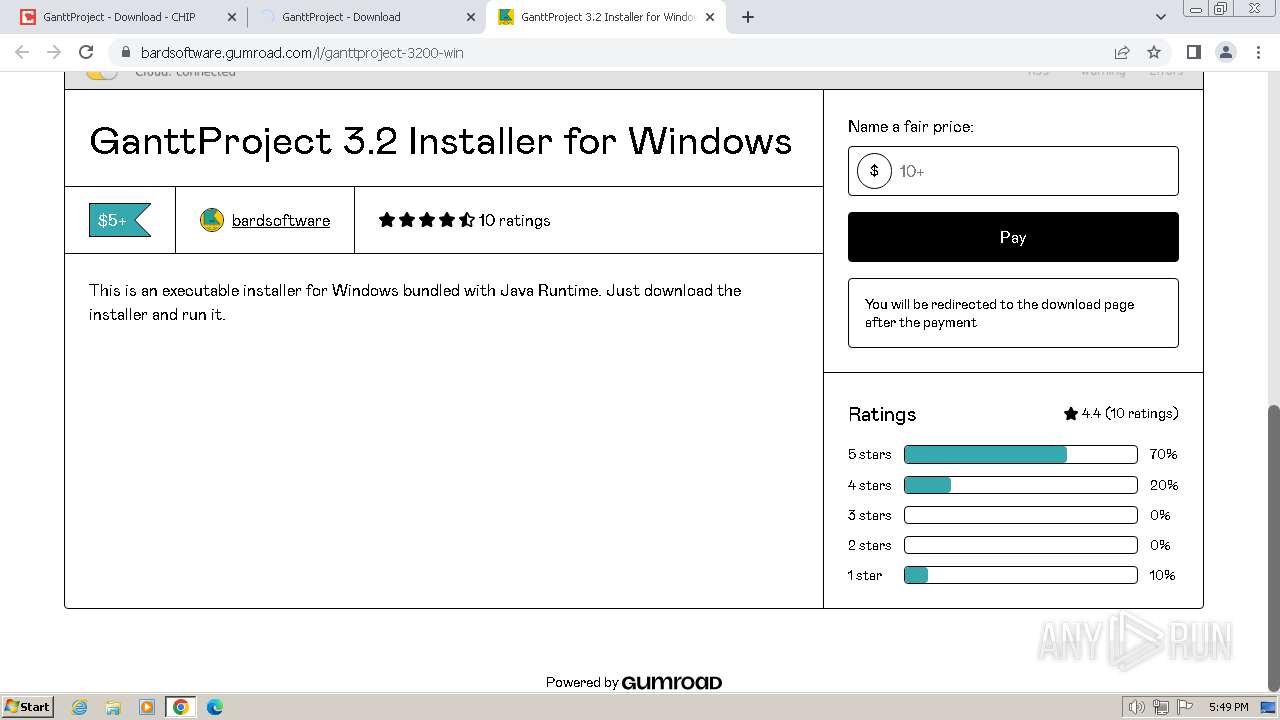Click the network tray icon
Image resolution: width=1280 pixels, height=720 pixels.
(x=1161, y=707)
